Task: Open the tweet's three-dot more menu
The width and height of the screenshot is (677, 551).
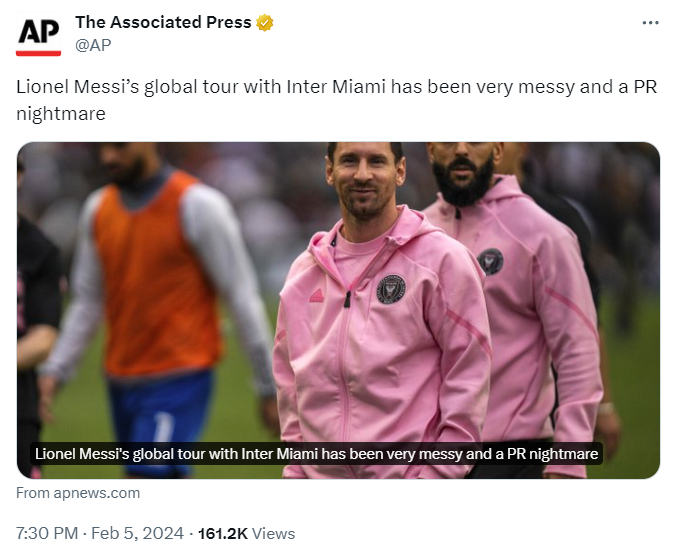Action: pyautogui.click(x=650, y=23)
